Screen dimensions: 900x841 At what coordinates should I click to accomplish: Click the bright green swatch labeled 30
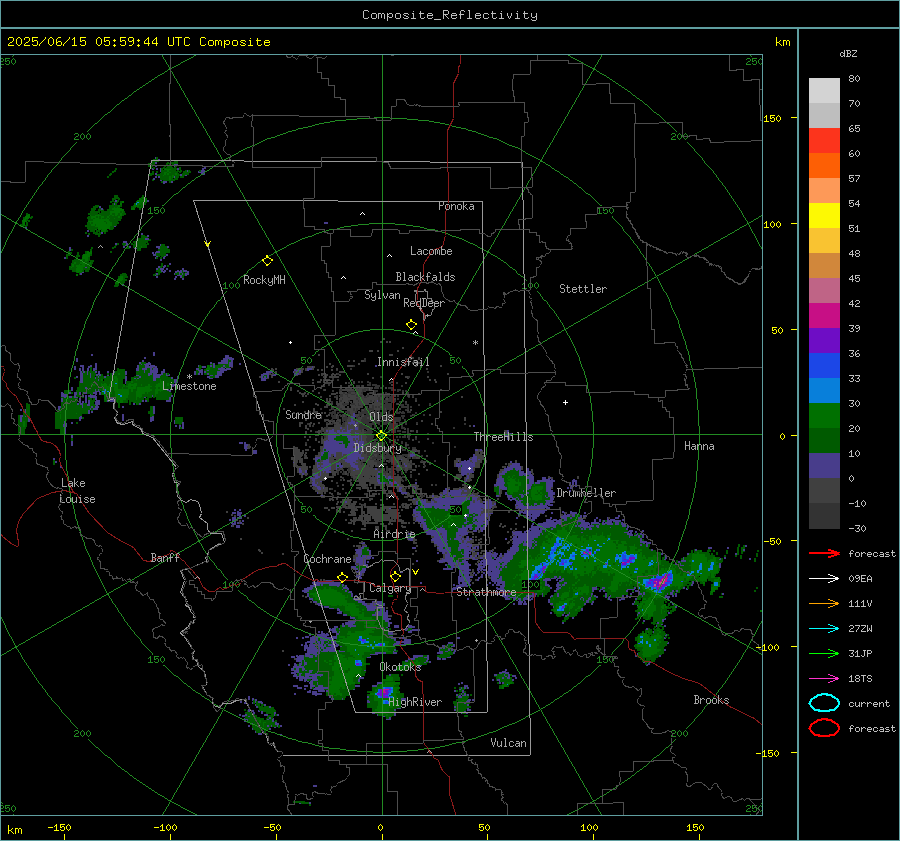[824, 416]
